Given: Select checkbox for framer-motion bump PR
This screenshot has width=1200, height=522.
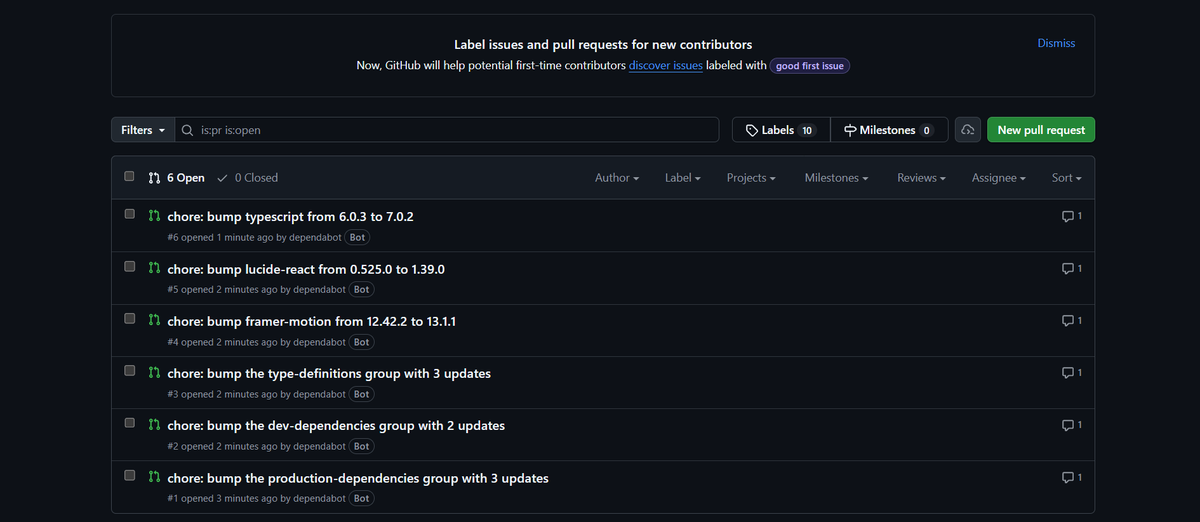Looking at the screenshot, I should click(129, 318).
